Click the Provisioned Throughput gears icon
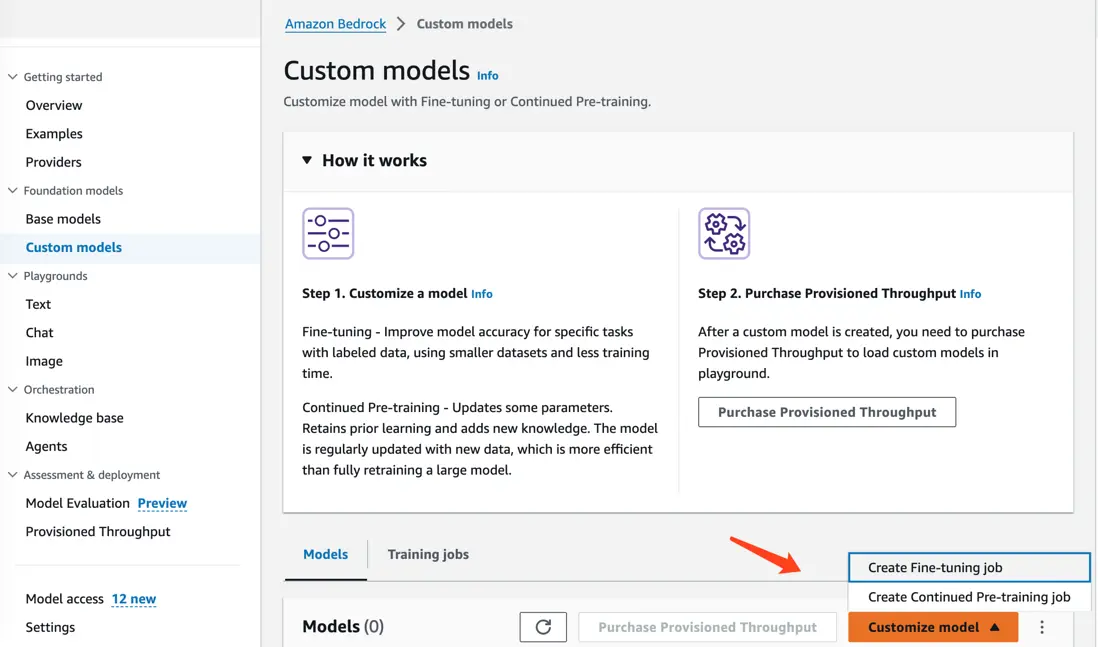 pyautogui.click(x=724, y=234)
